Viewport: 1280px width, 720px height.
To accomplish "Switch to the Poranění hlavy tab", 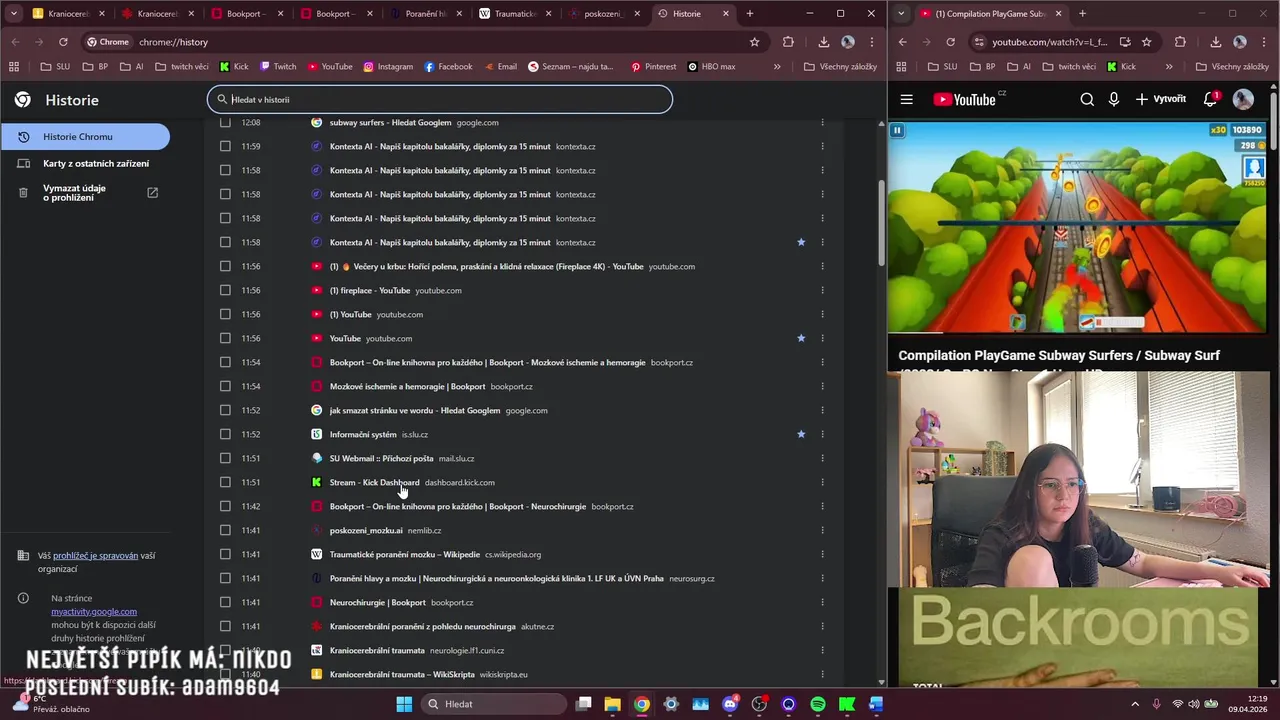I will pos(425,14).
